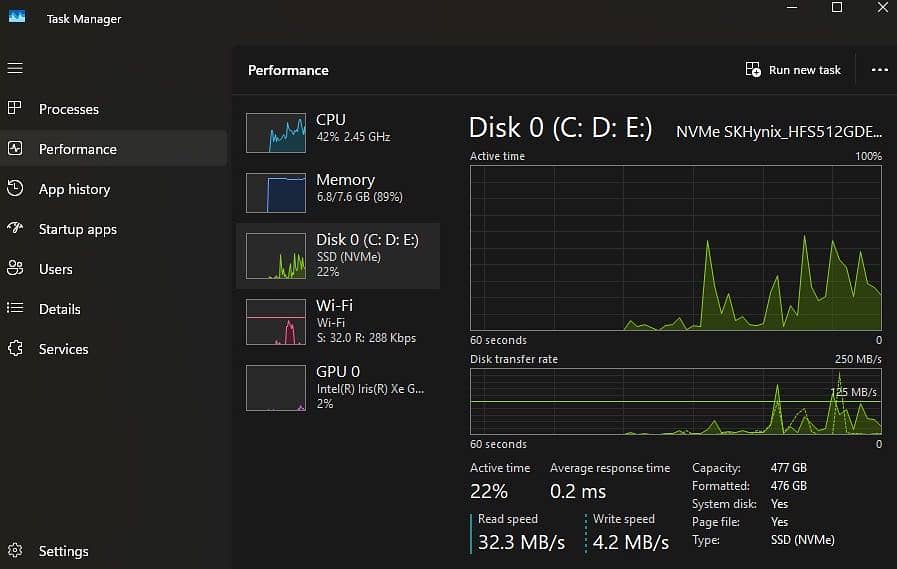Open the App history page
The image size is (897, 569).
(x=74, y=189)
